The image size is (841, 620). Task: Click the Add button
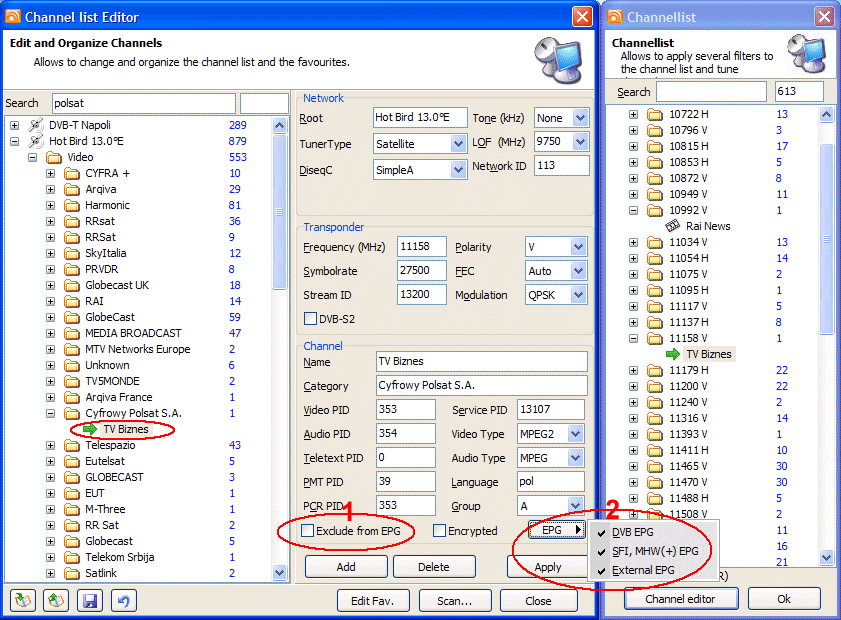pyautogui.click(x=346, y=567)
